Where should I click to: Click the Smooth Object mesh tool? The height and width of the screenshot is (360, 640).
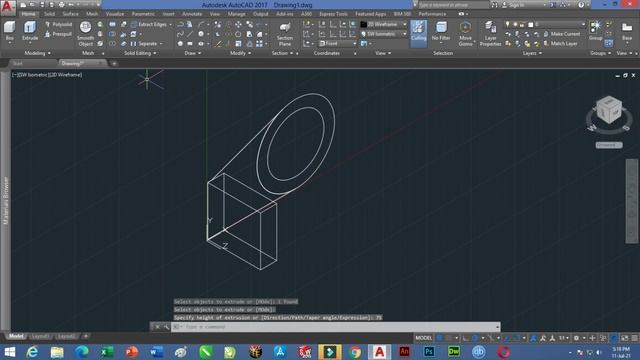tap(85, 33)
